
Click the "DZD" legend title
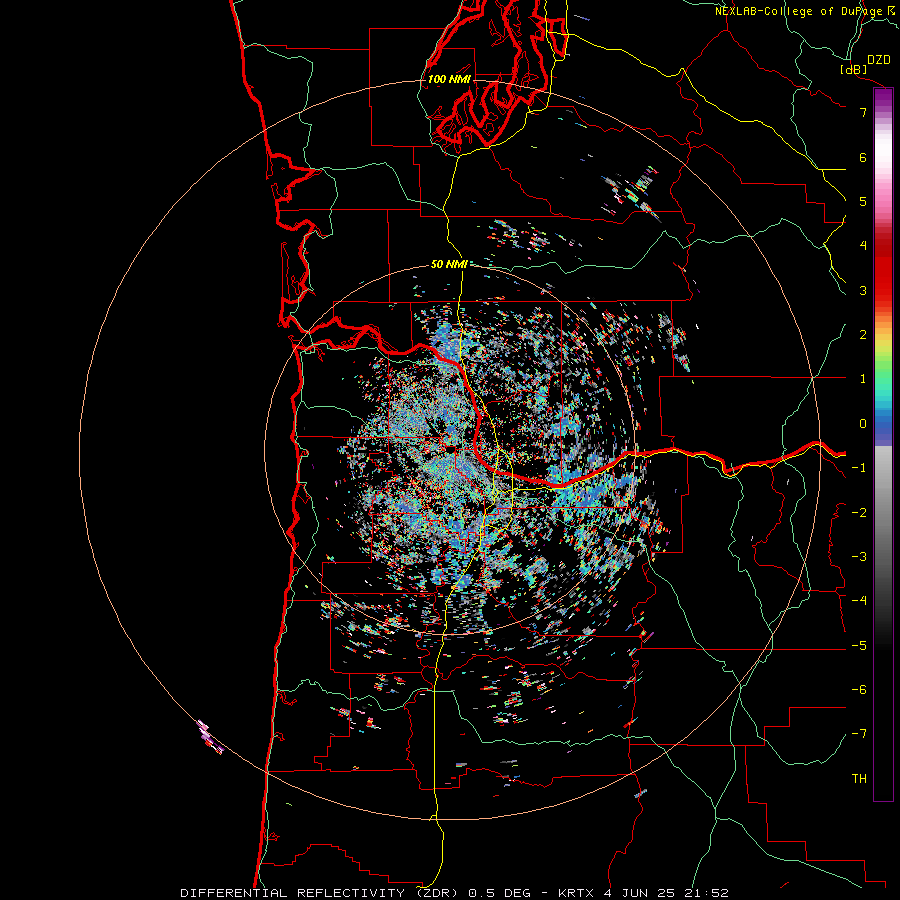tap(879, 60)
